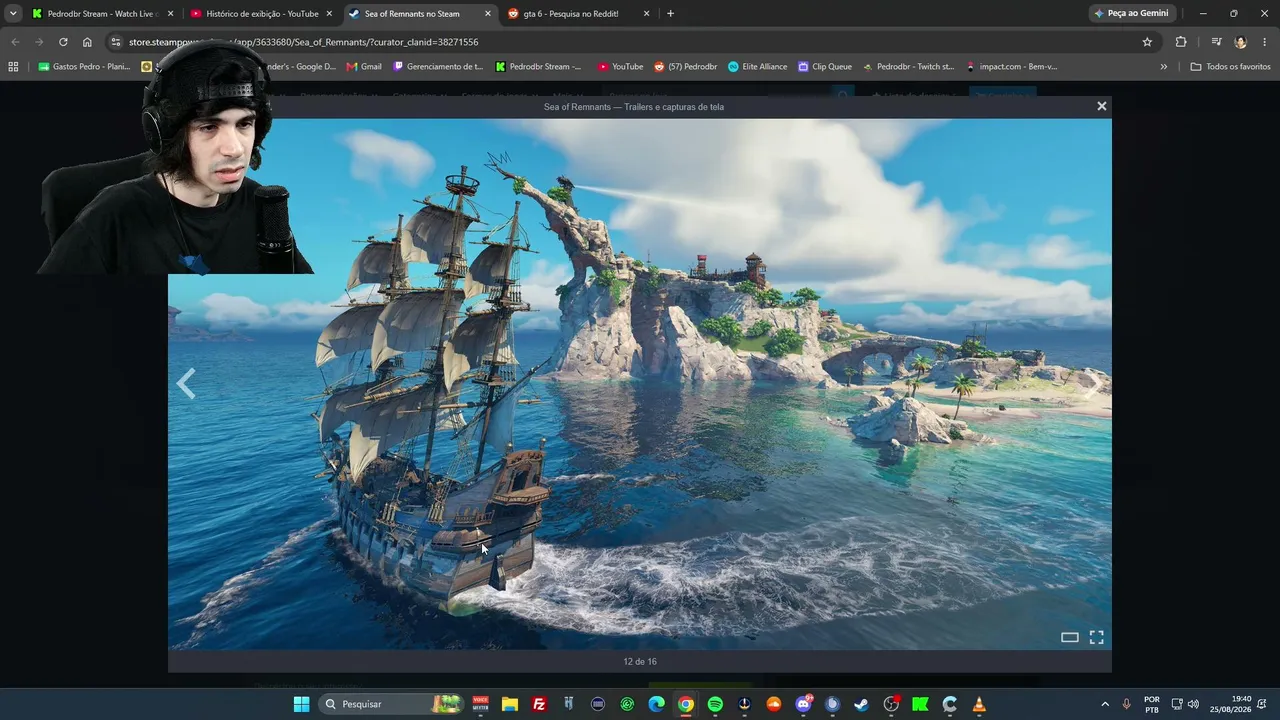Expand the hidden bookmarks overflow chevron
This screenshot has width=1280, height=720.
click(1163, 67)
